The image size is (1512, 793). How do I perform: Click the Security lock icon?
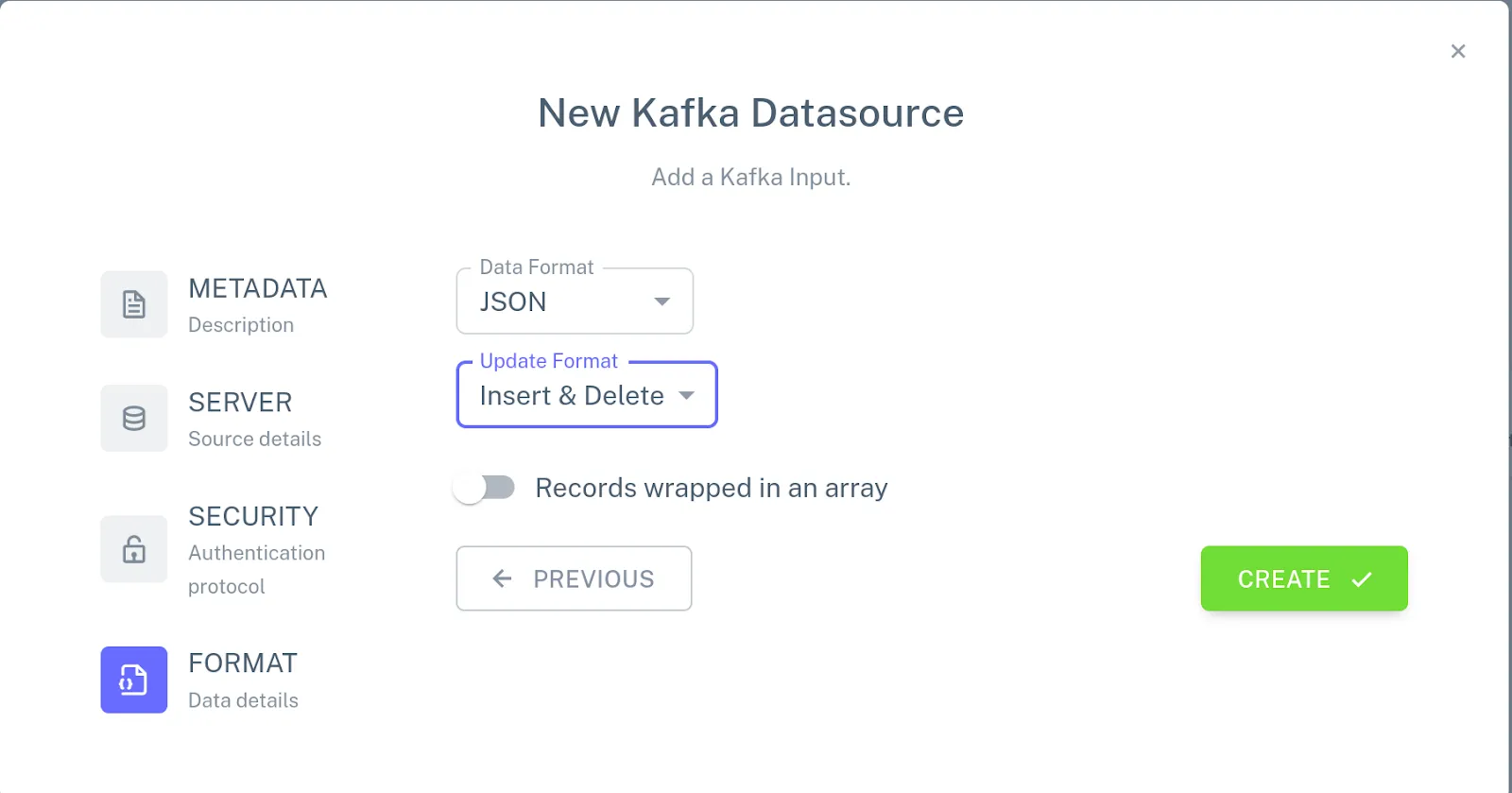tap(134, 548)
